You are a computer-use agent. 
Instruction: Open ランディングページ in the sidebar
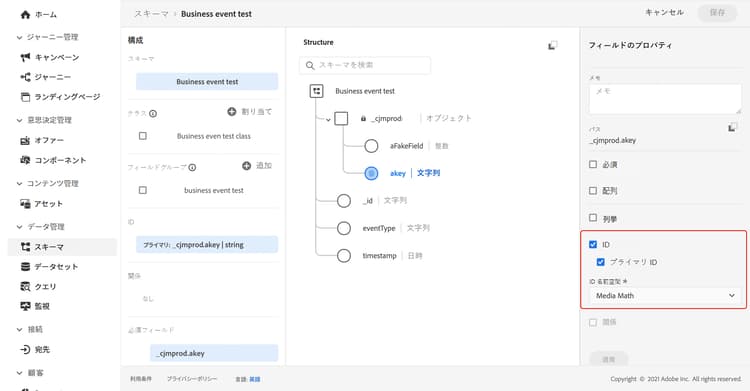pyautogui.click(x=60, y=97)
